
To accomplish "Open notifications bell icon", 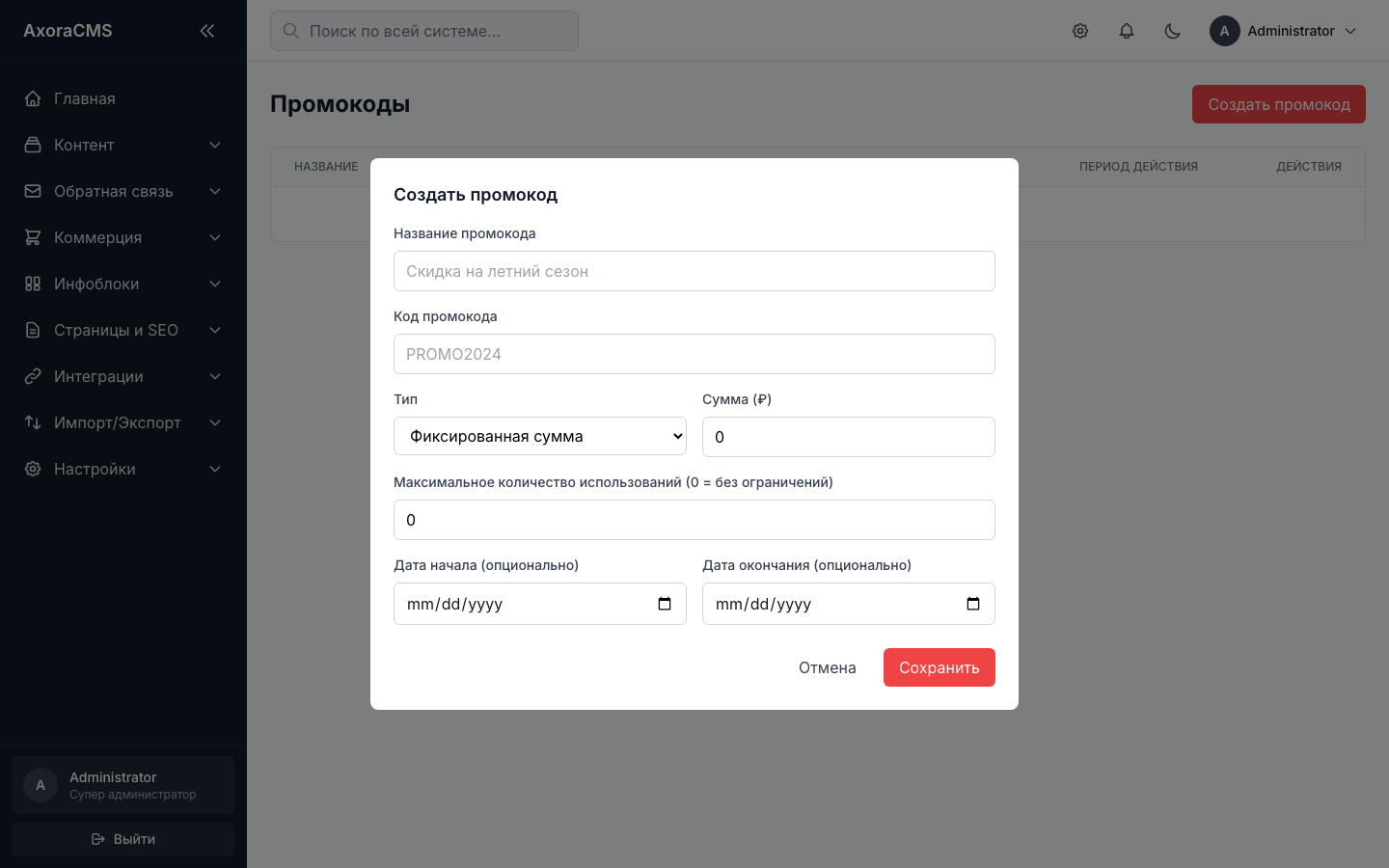I will click(x=1127, y=31).
